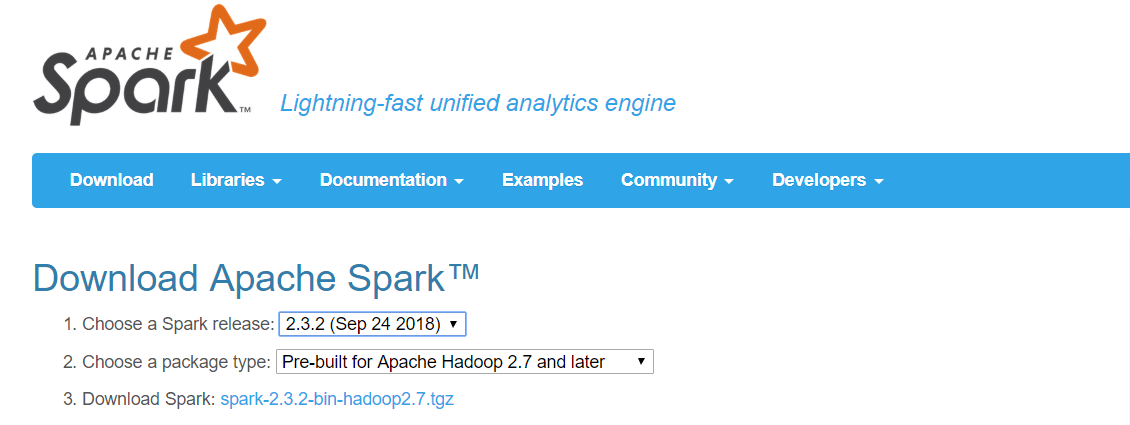Click the arrow of package type selector
This screenshot has height=425, width=1130.
point(641,362)
